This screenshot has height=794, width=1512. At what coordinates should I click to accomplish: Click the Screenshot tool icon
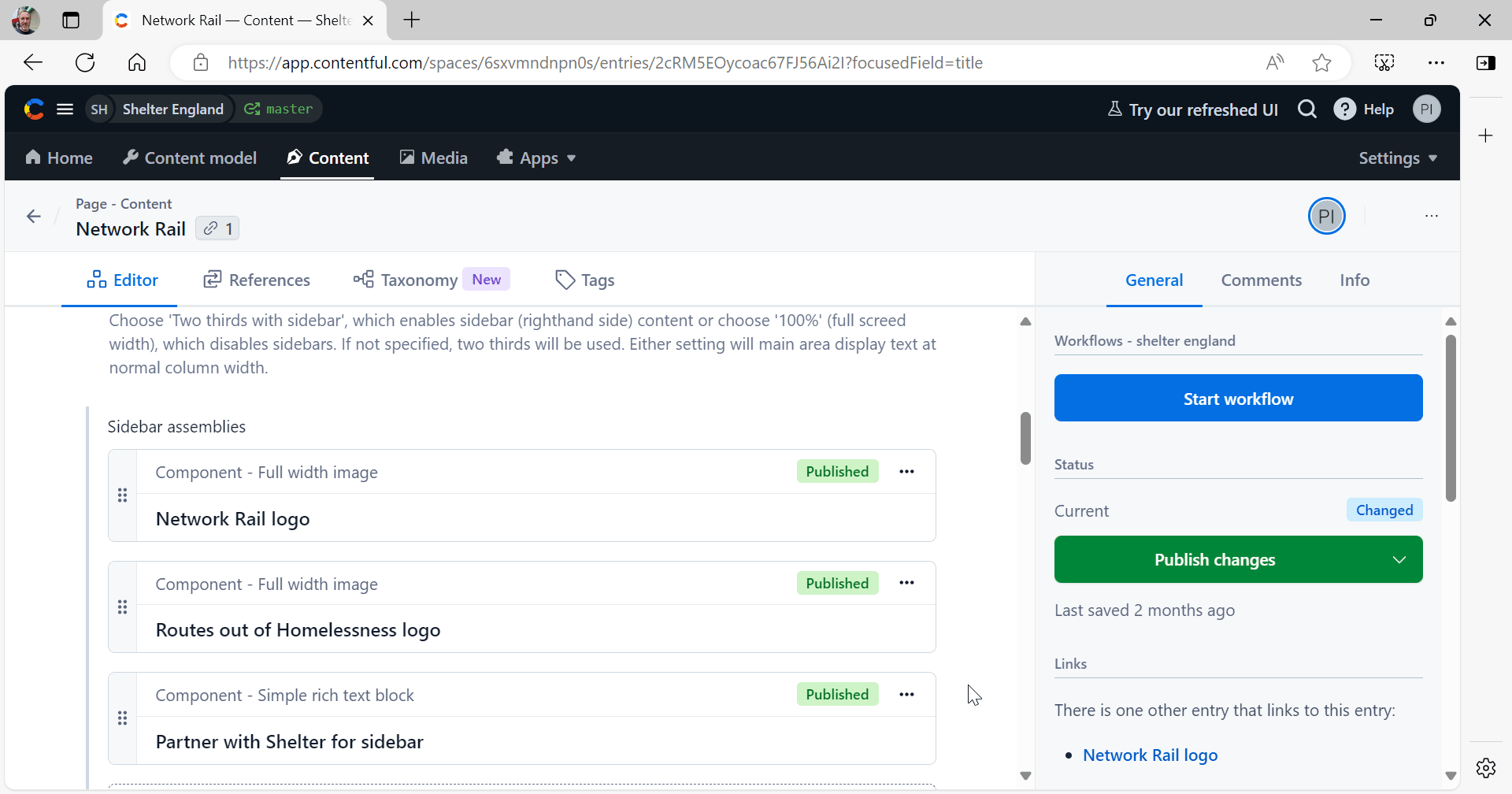(x=1384, y=62)
